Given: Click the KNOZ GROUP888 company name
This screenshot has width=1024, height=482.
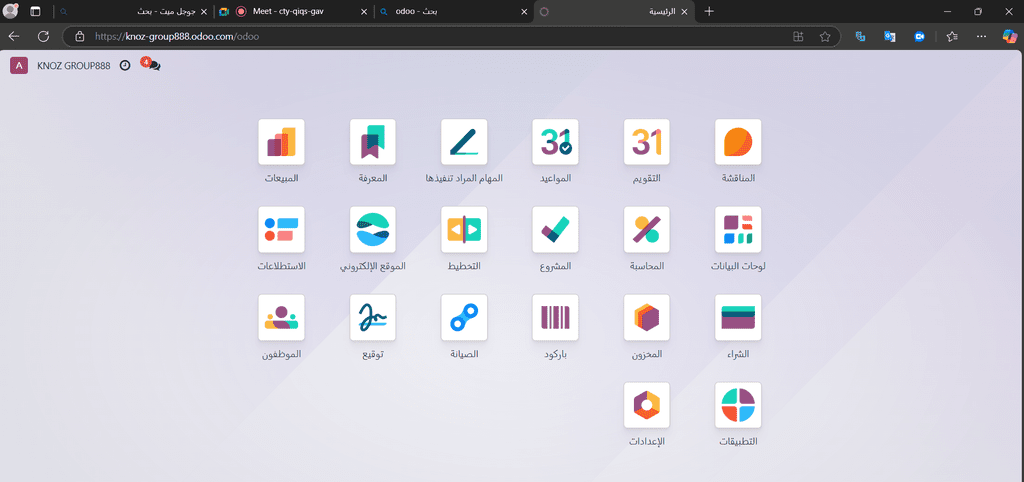Looking at the screenshot, I should [x=74, y=65].
